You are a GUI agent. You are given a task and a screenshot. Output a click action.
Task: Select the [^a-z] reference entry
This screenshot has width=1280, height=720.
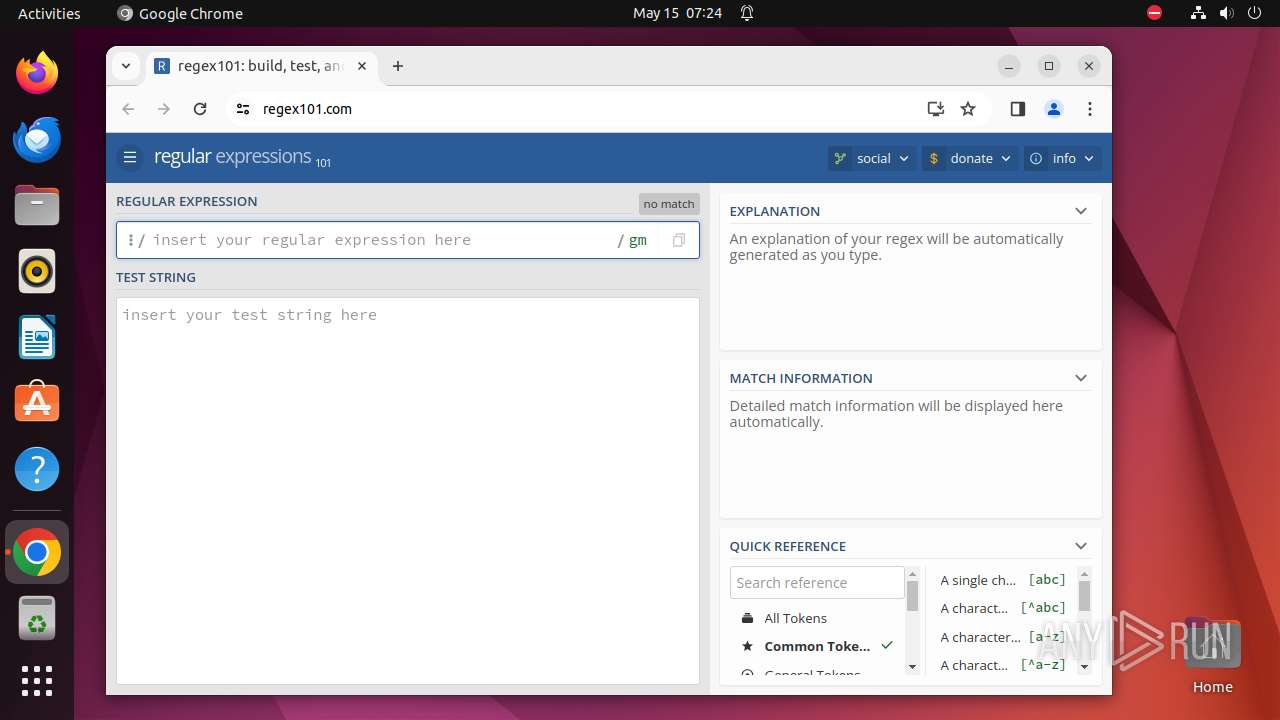1003,665
